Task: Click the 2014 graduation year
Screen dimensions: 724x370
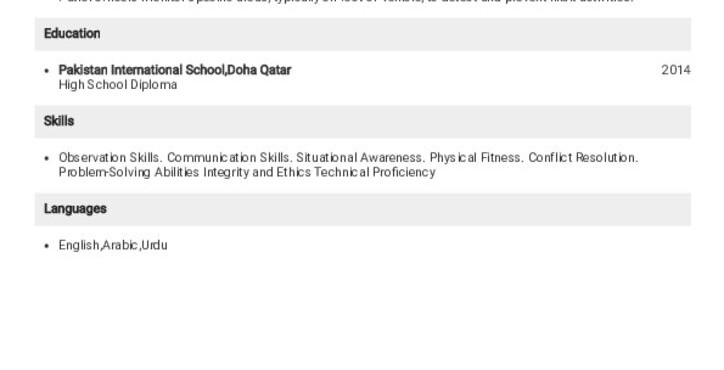Action: 676,70
